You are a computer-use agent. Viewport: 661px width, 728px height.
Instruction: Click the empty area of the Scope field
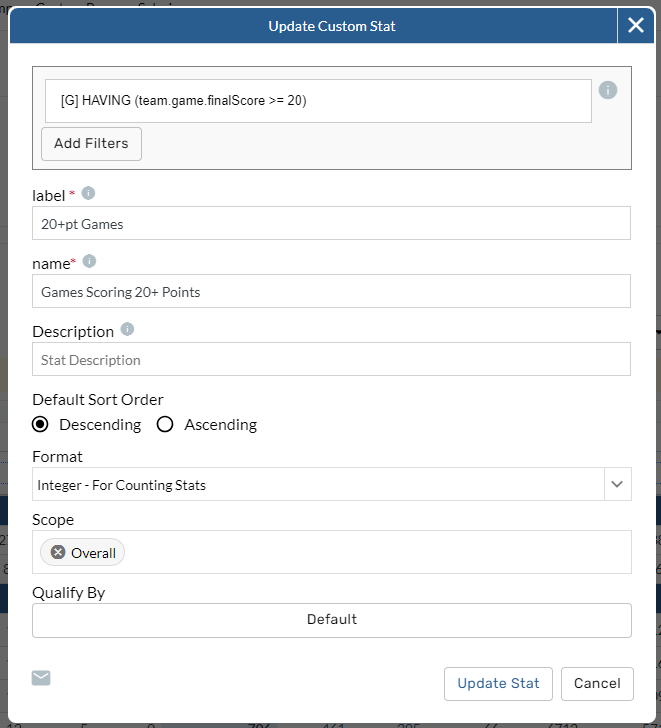[380, 552]
